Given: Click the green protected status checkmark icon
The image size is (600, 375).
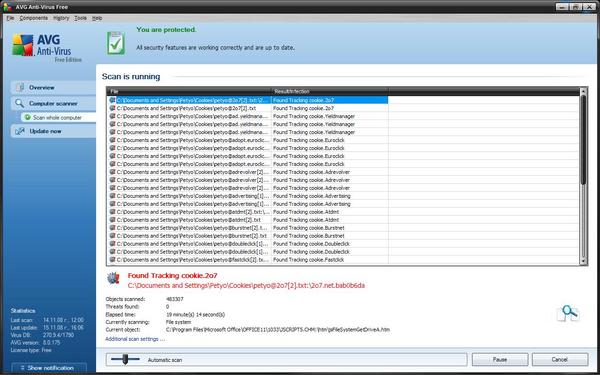Looking at the screenshot, I should [116, 43].
